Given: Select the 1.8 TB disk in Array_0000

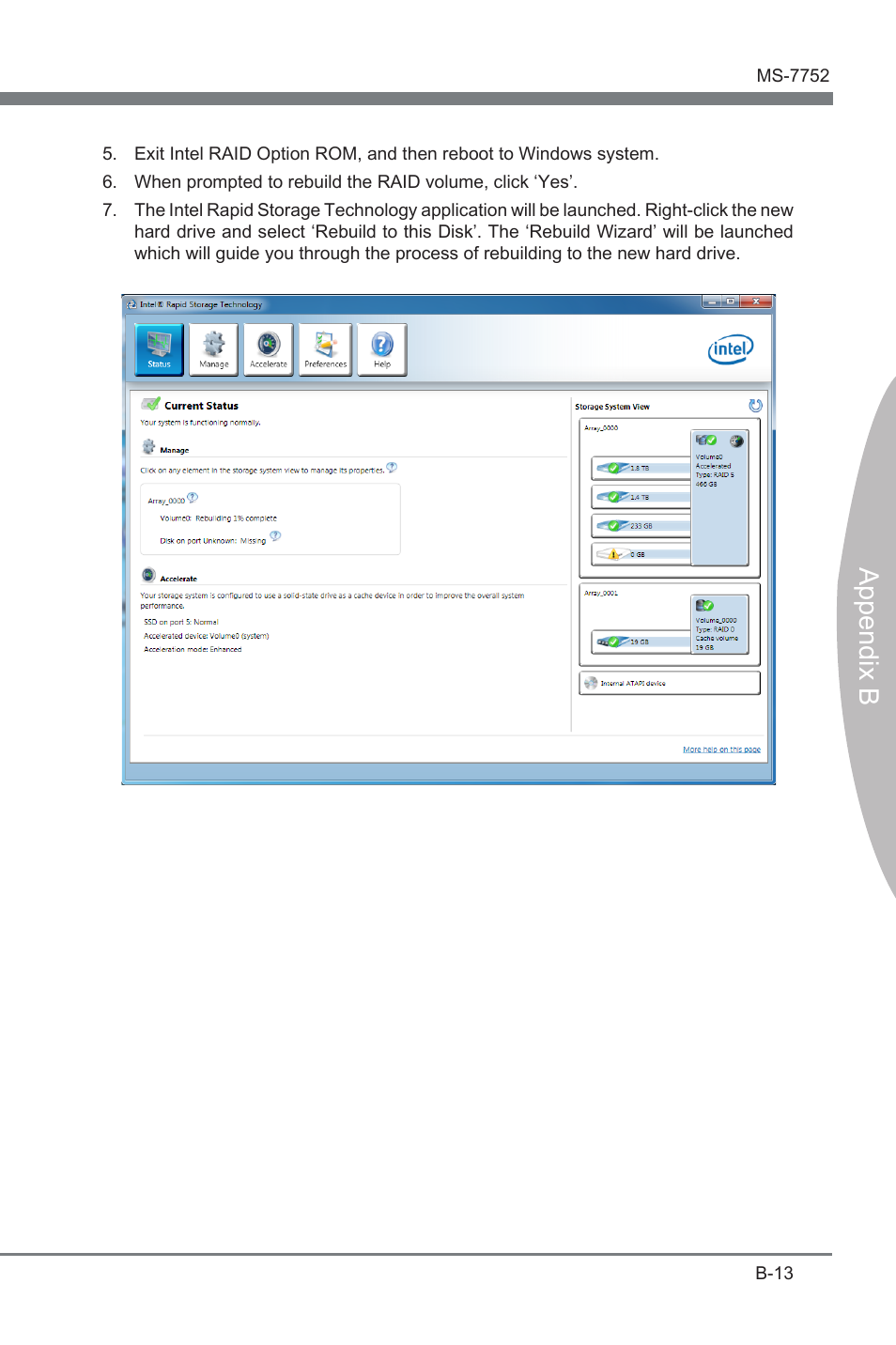Looking at the screenshot, I should 641,468.
